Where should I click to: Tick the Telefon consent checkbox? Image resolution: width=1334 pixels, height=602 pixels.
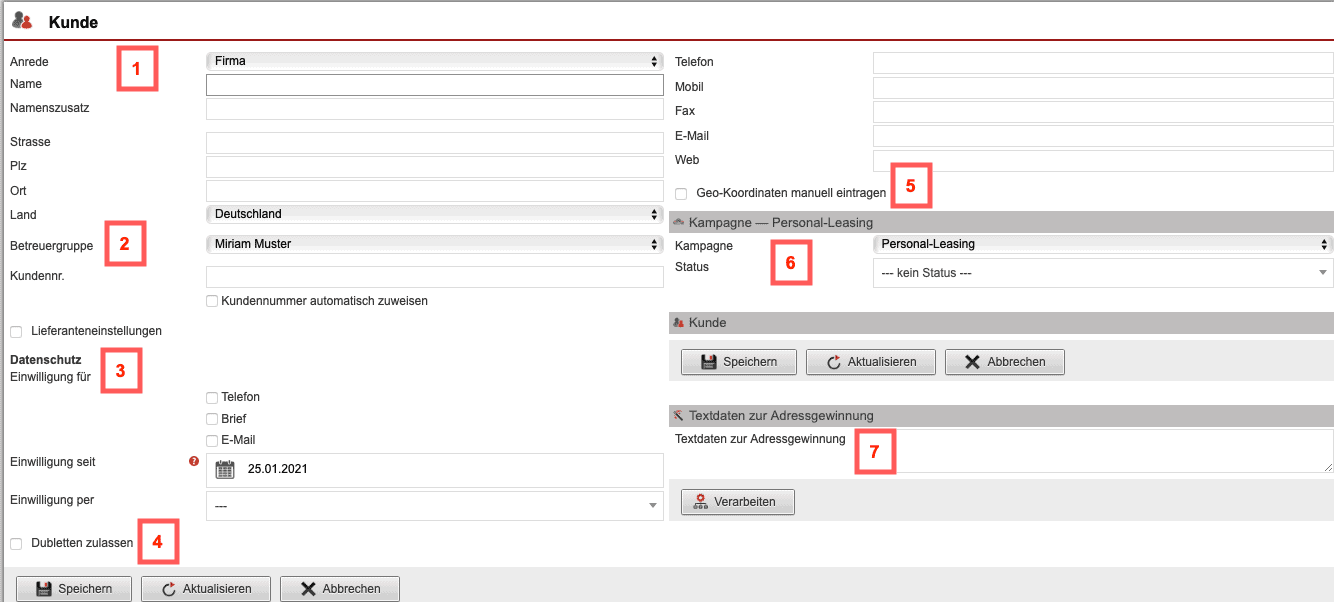pos(212,397)
